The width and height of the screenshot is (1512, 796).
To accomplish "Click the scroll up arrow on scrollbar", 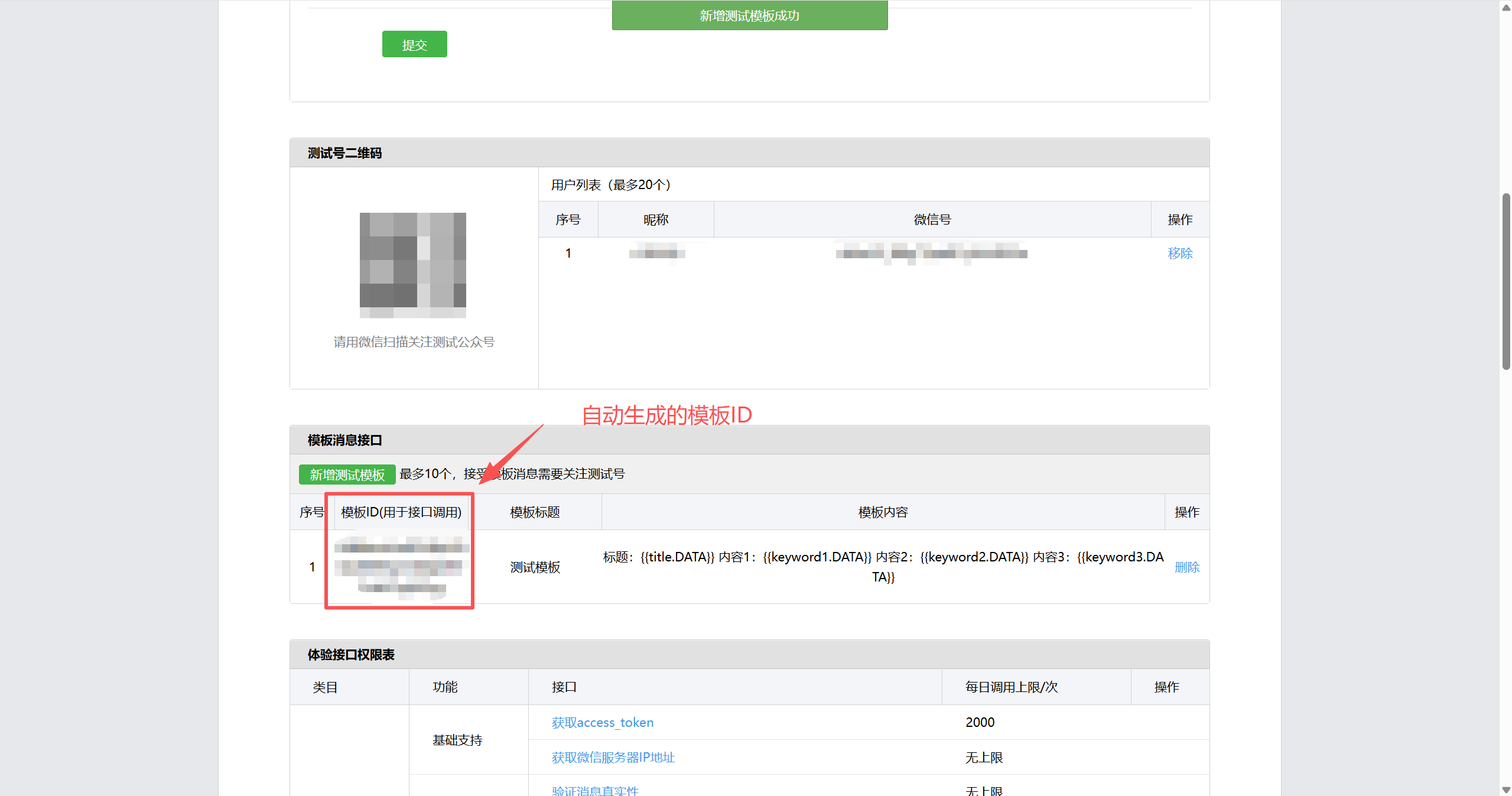I will click(1506, 7).
